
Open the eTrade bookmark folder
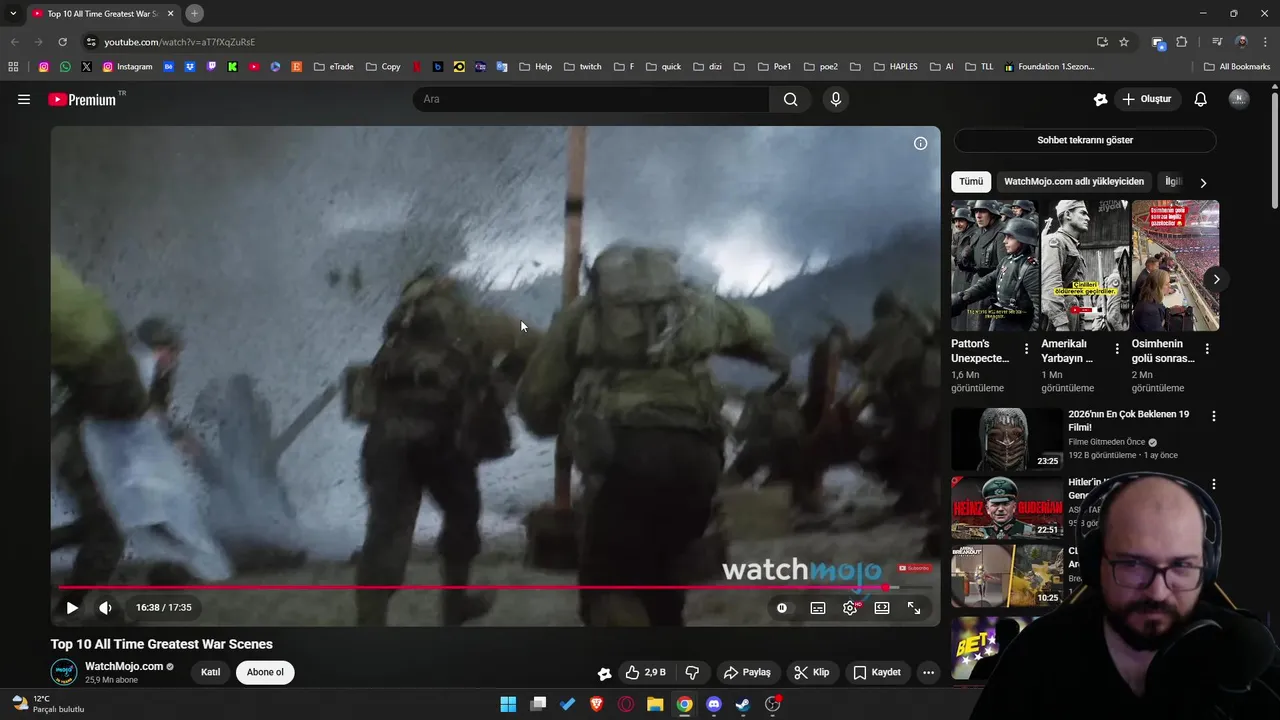(333, 67)
